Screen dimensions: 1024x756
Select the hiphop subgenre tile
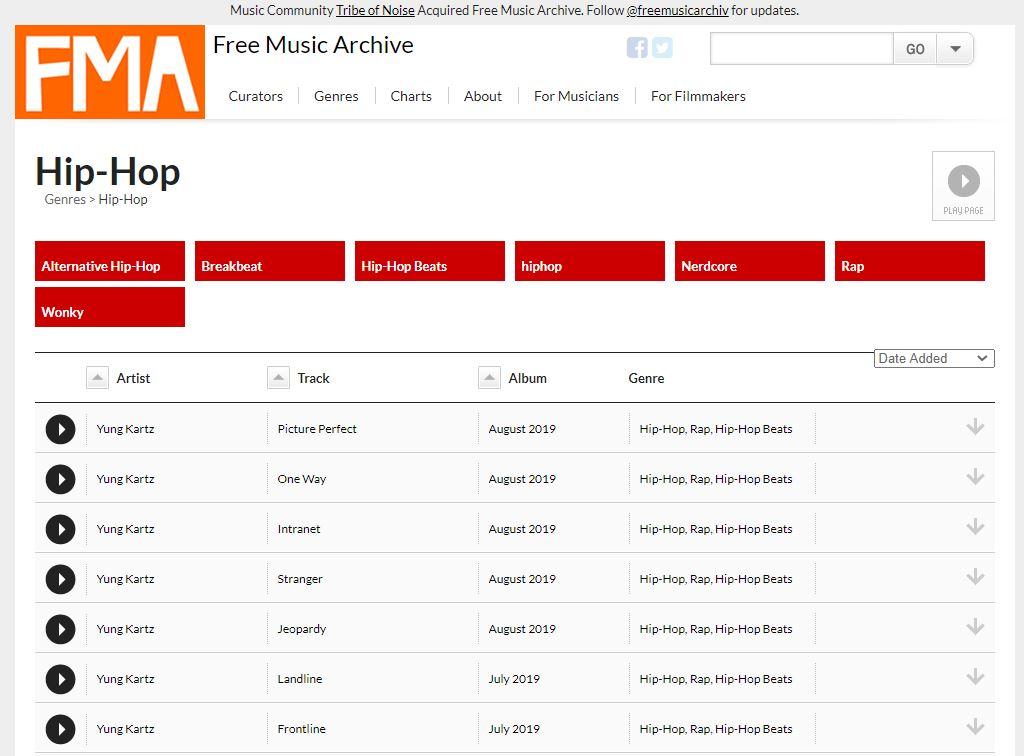(x=590, y=261)
